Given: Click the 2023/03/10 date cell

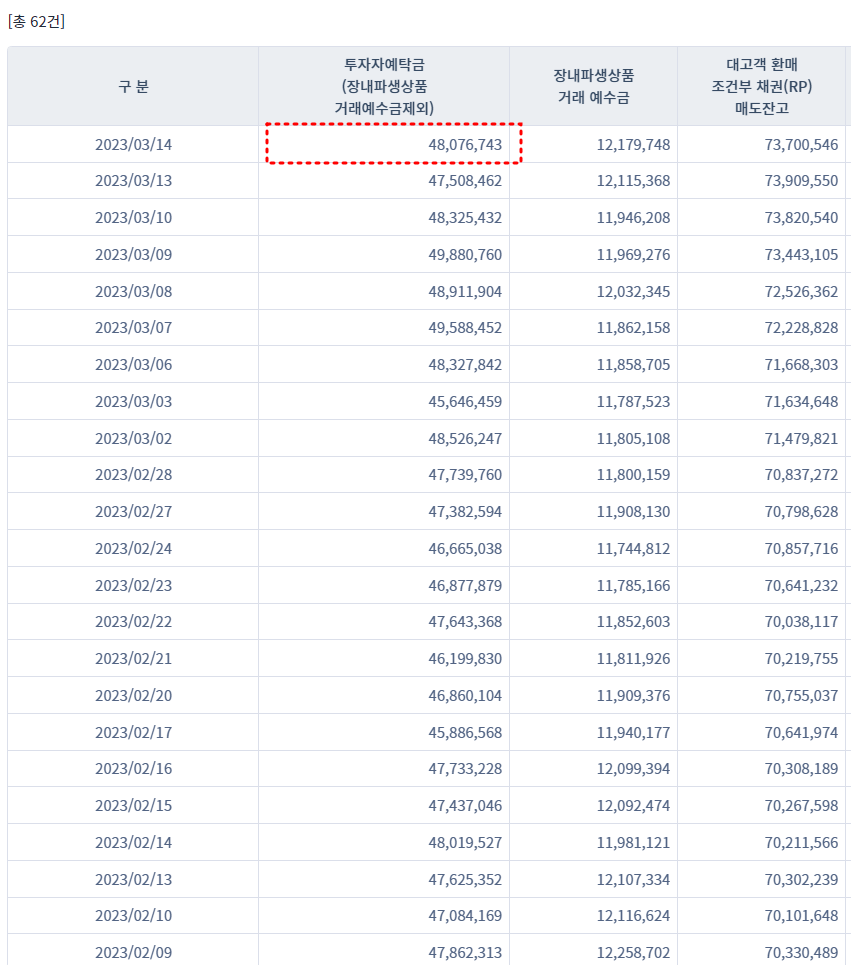Looking at the screenshot, I should [134, 218].
